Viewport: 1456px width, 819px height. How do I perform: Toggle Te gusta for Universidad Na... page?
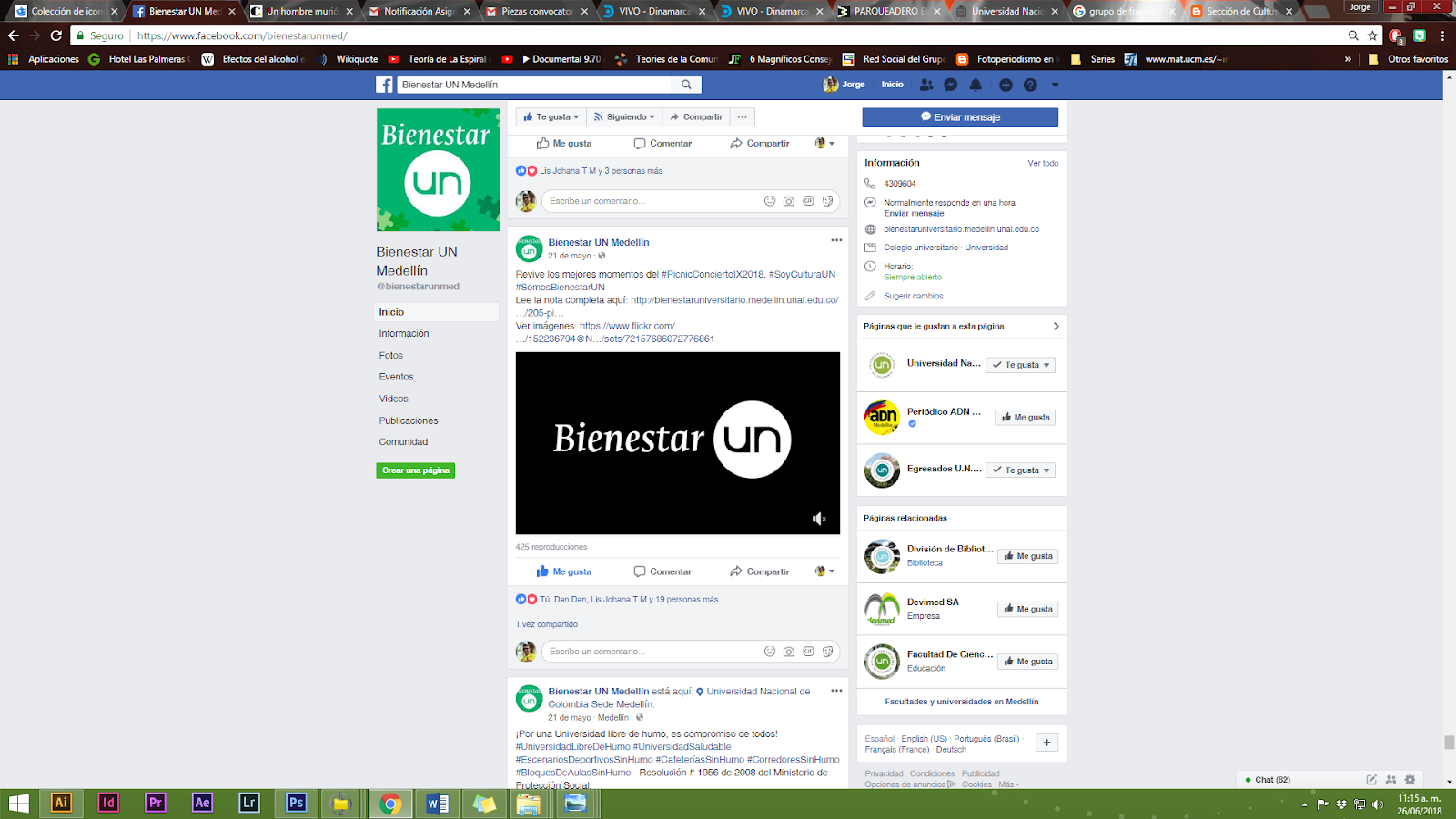1022,365
